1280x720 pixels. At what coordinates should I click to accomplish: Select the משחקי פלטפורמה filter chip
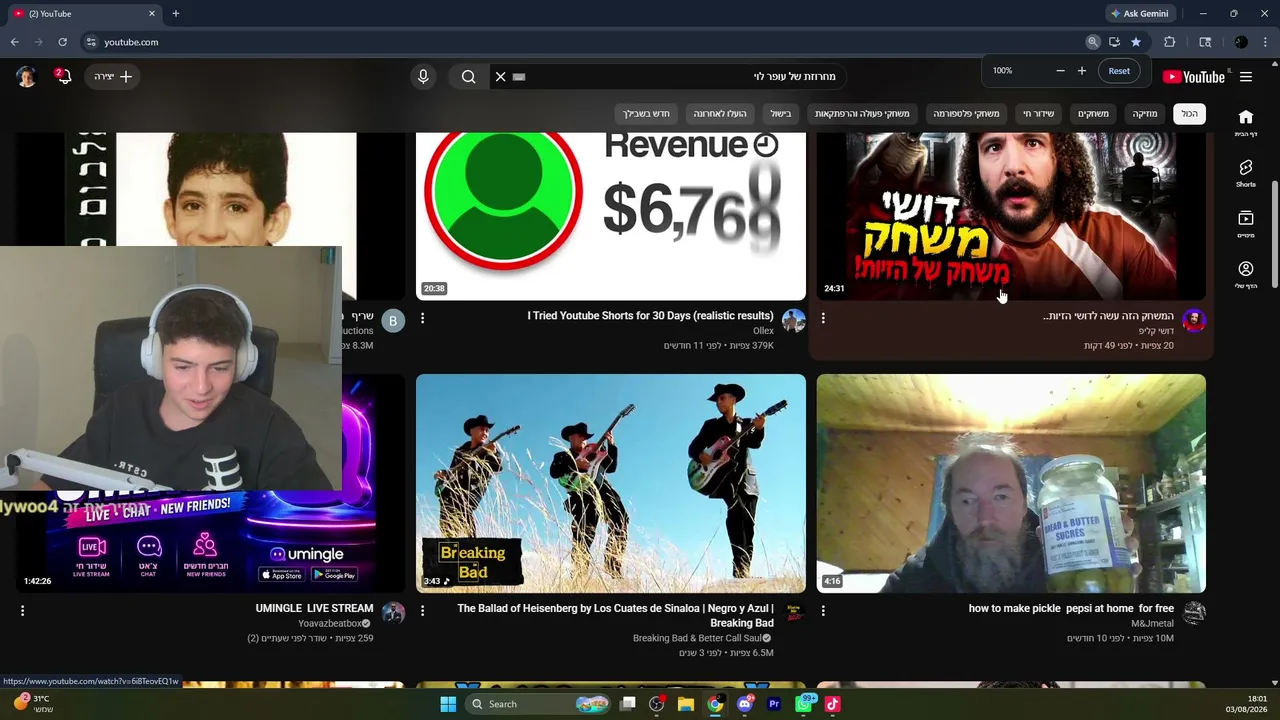click(x=966, y=114)
